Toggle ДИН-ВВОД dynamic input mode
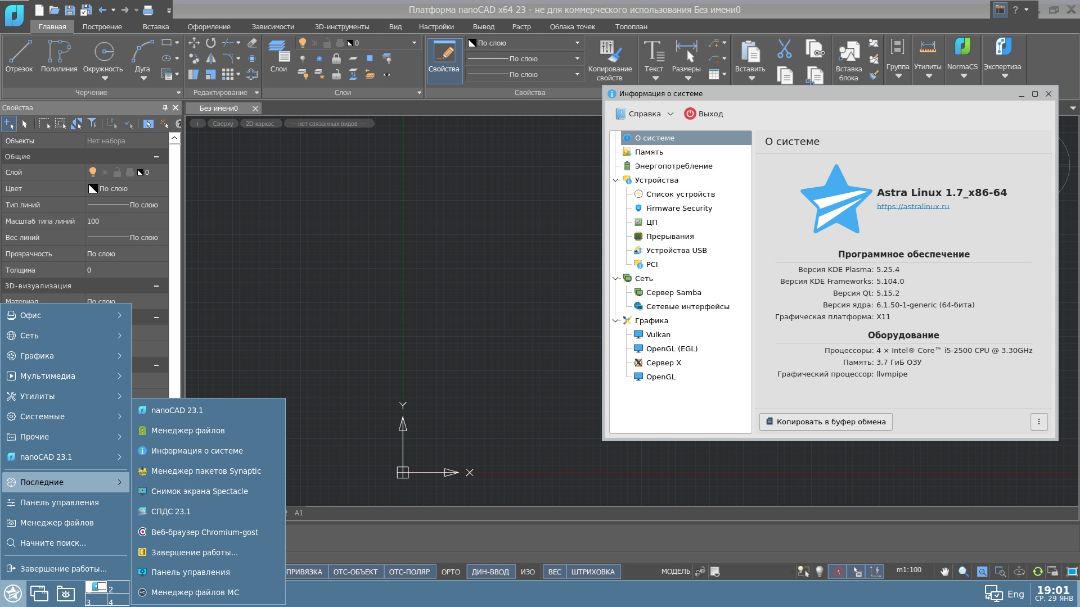 [x=490, y=572]
